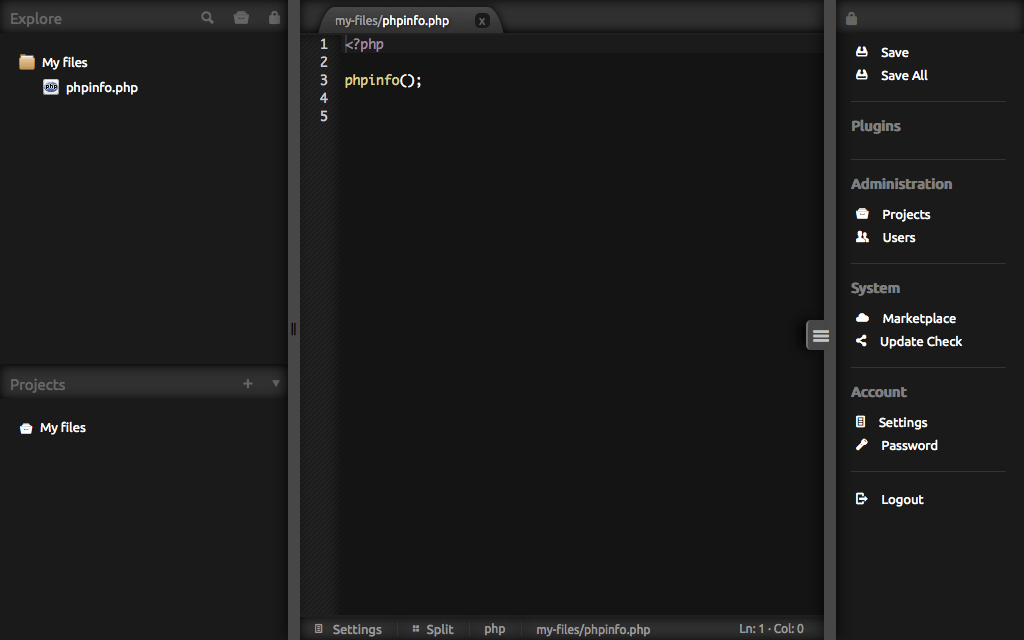Screen dimensions: 1024x640
Task: Select the phpinfo.php file icon in the tree
Action: [51, 87]
